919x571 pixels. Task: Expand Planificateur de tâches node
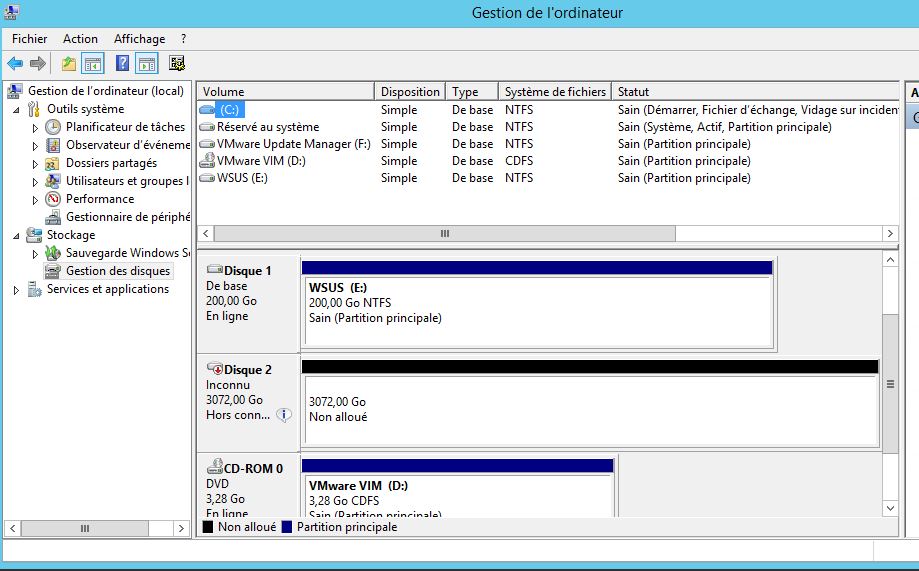[x=35, y=128]
